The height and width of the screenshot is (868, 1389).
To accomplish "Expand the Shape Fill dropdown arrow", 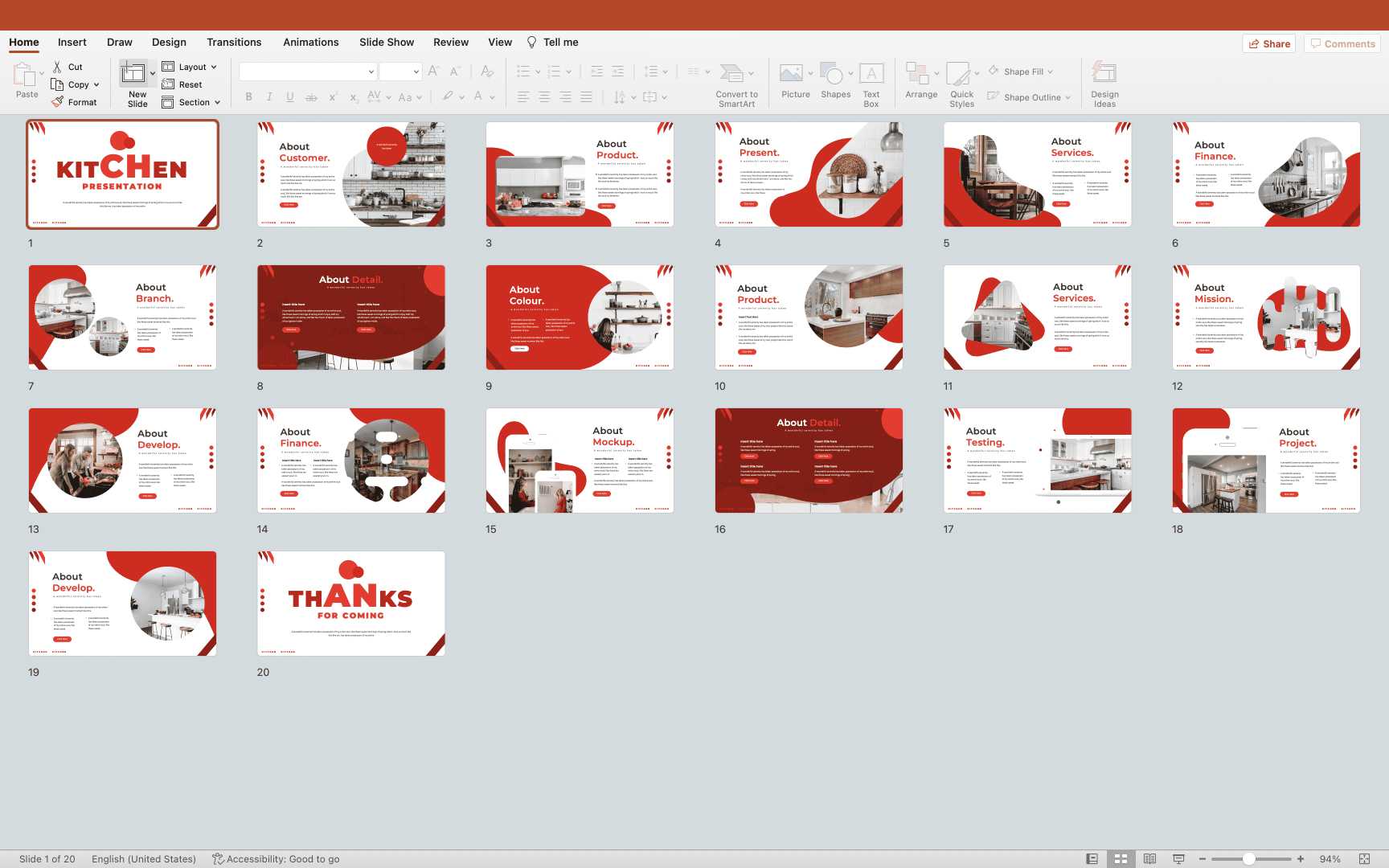I will (x=1050, y=72).
